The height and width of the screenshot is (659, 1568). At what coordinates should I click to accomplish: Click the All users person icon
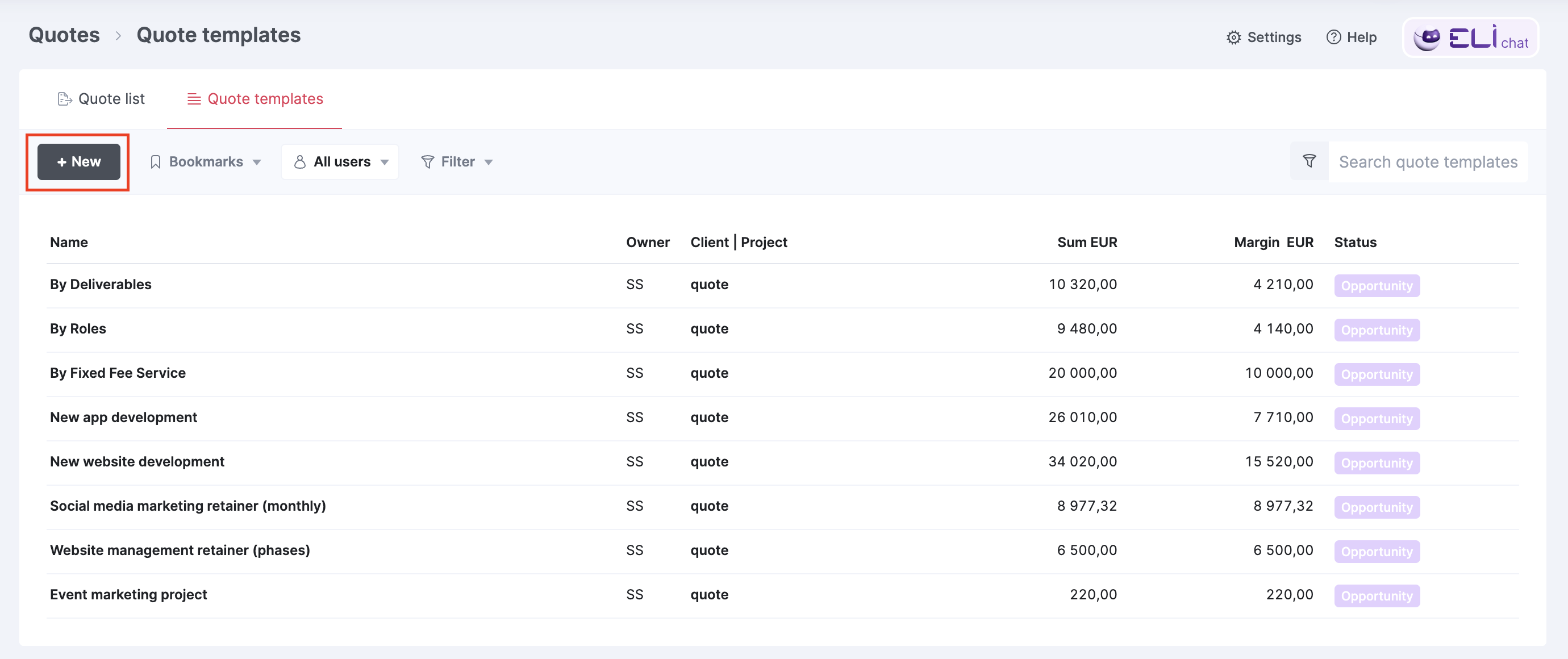(299, 162)
